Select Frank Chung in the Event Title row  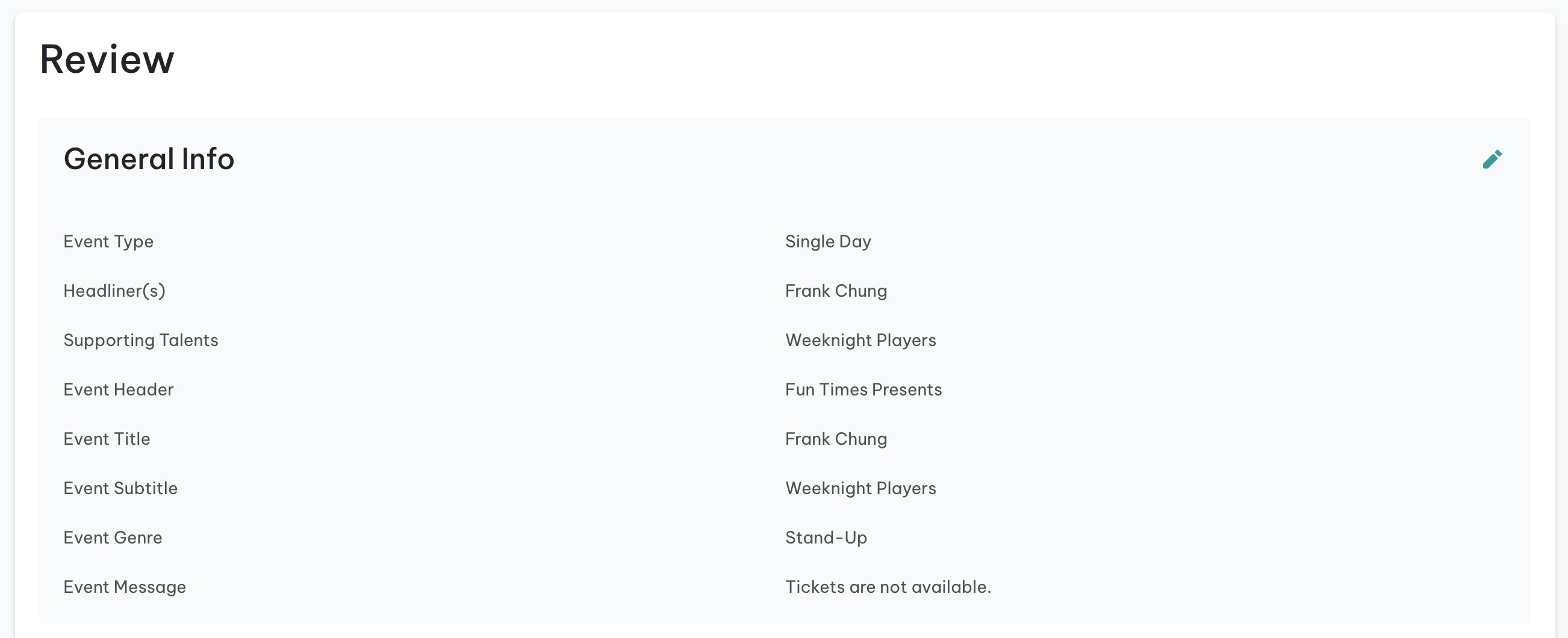click(x=836, y=439)
